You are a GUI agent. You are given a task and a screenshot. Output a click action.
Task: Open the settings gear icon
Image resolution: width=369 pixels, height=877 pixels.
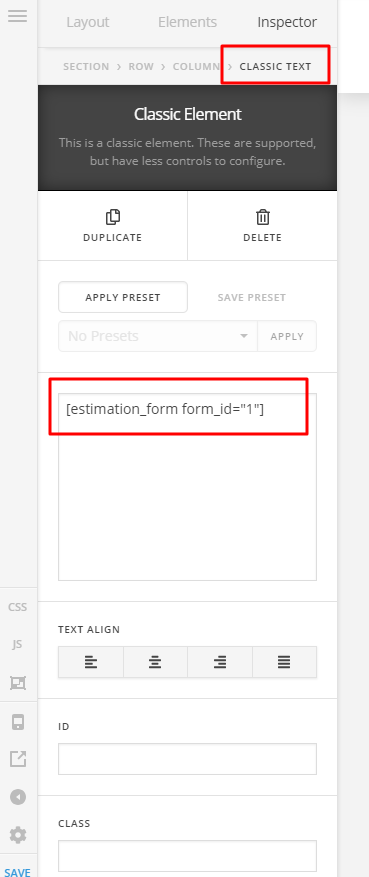pyautogui.click(x=18, y=835)
